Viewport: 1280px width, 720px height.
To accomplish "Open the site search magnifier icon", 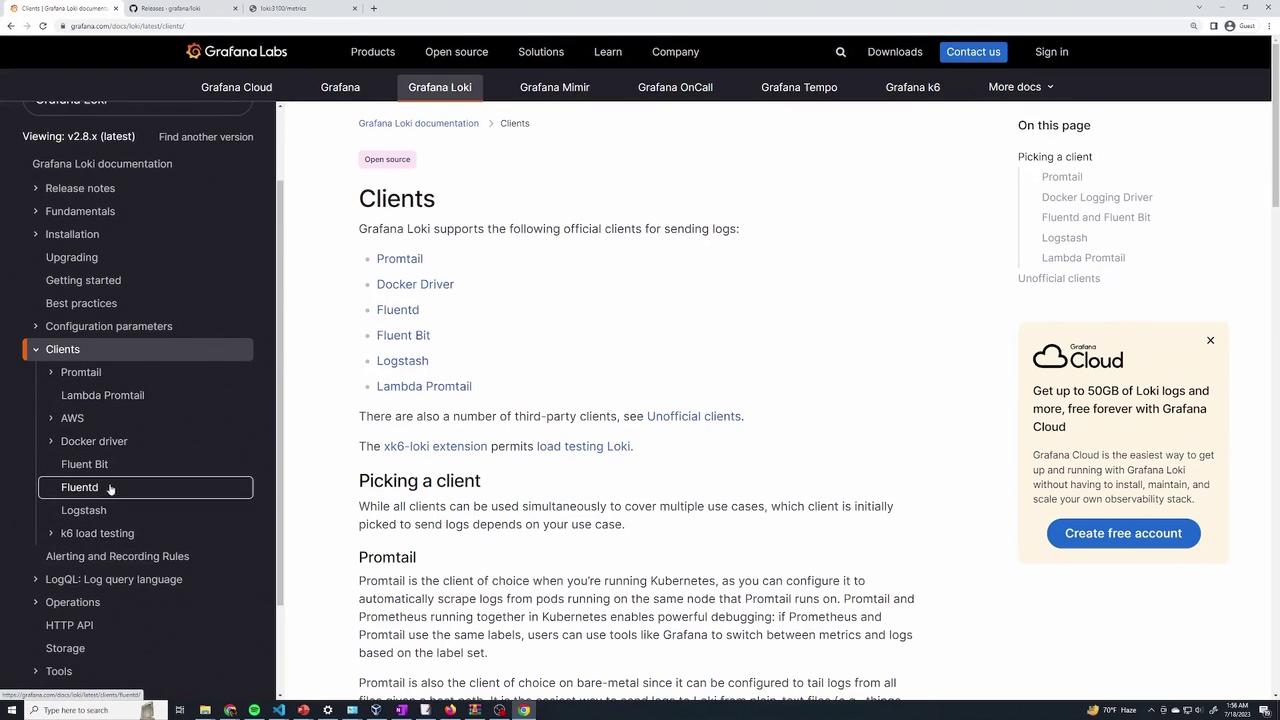I will [x=841, y=52].
